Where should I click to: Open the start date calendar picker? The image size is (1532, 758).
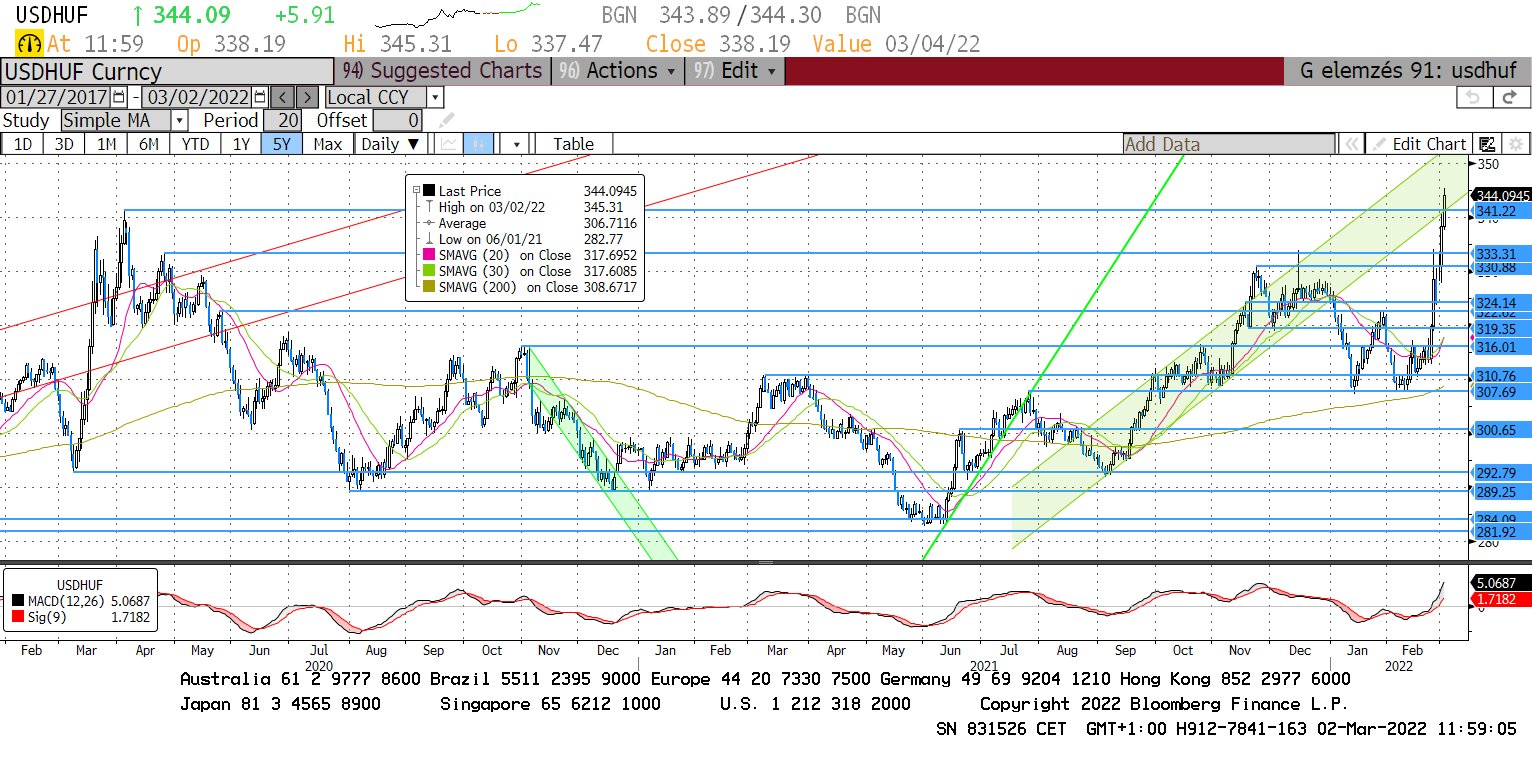(119, 97)
